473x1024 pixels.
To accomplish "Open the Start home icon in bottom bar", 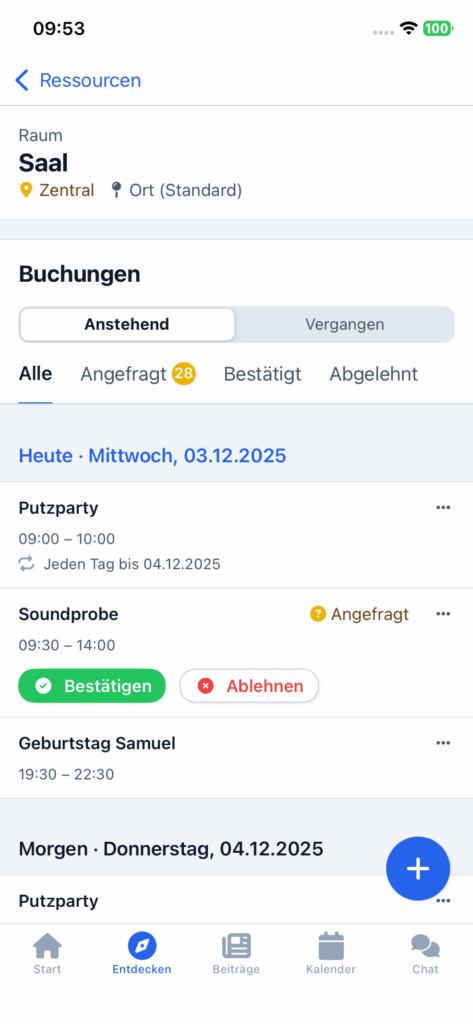I will point(47,946).
